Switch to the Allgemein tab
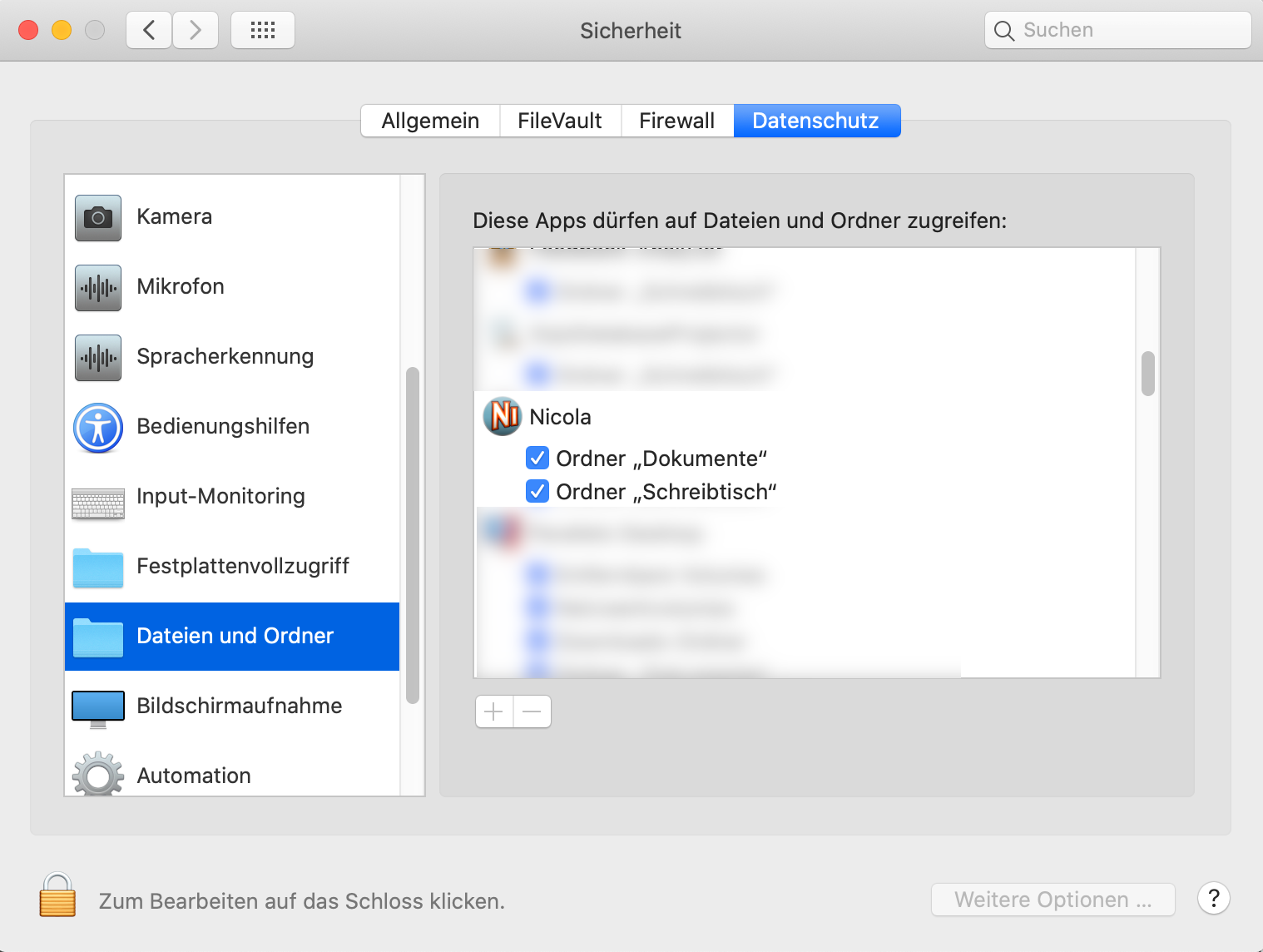This screenshot has width=1263, height=952. click(430, 121)
